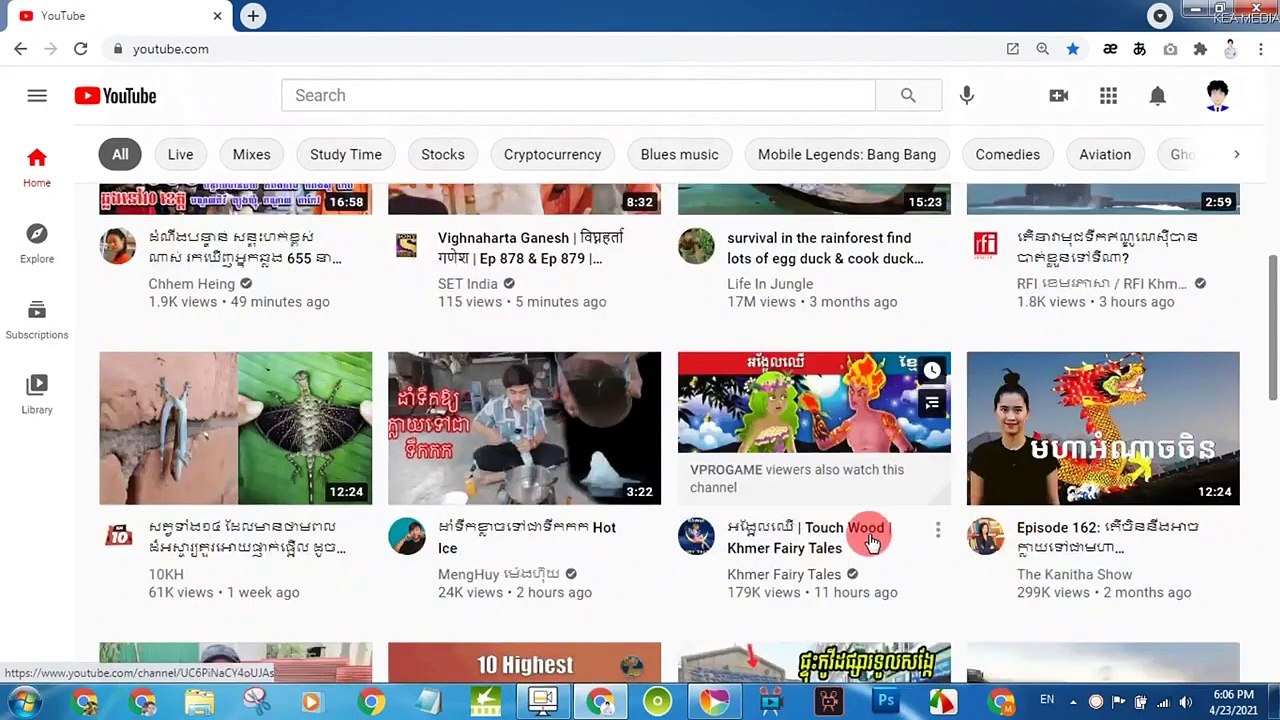Open File Explorer from the taskbar
The width and height of the screenshot is (1280, 720).
click(x=199, y=701)
